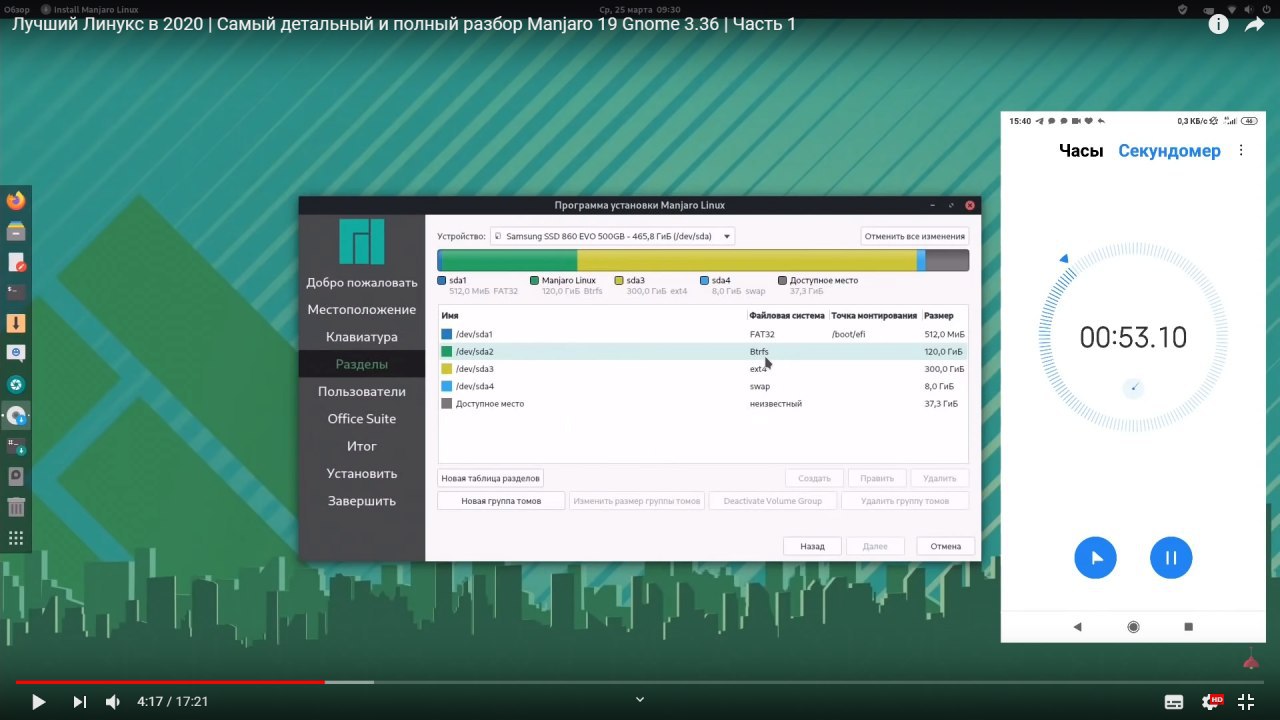Image resolution: width=1280 pixels, height=720 pixels.
Task: Click Новая таблица разделов button
Action: (490, 478)
